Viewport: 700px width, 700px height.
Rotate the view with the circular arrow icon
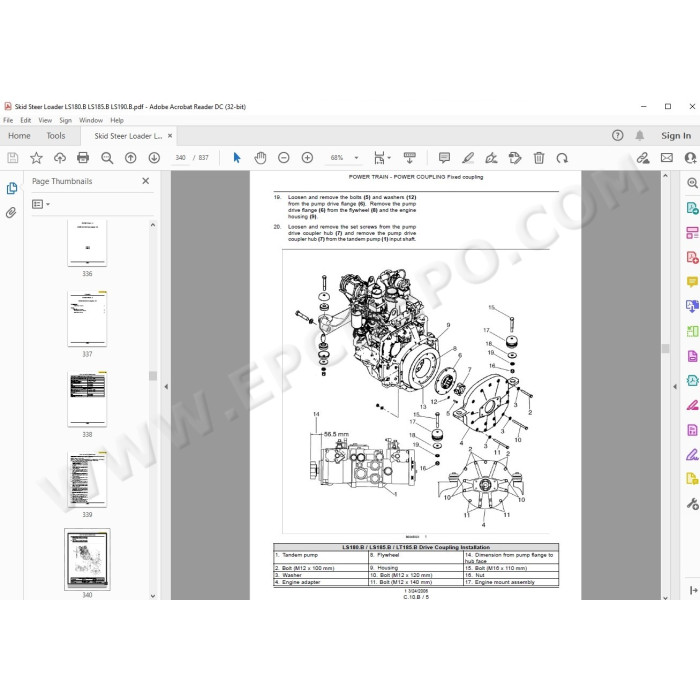pos(562,158)
